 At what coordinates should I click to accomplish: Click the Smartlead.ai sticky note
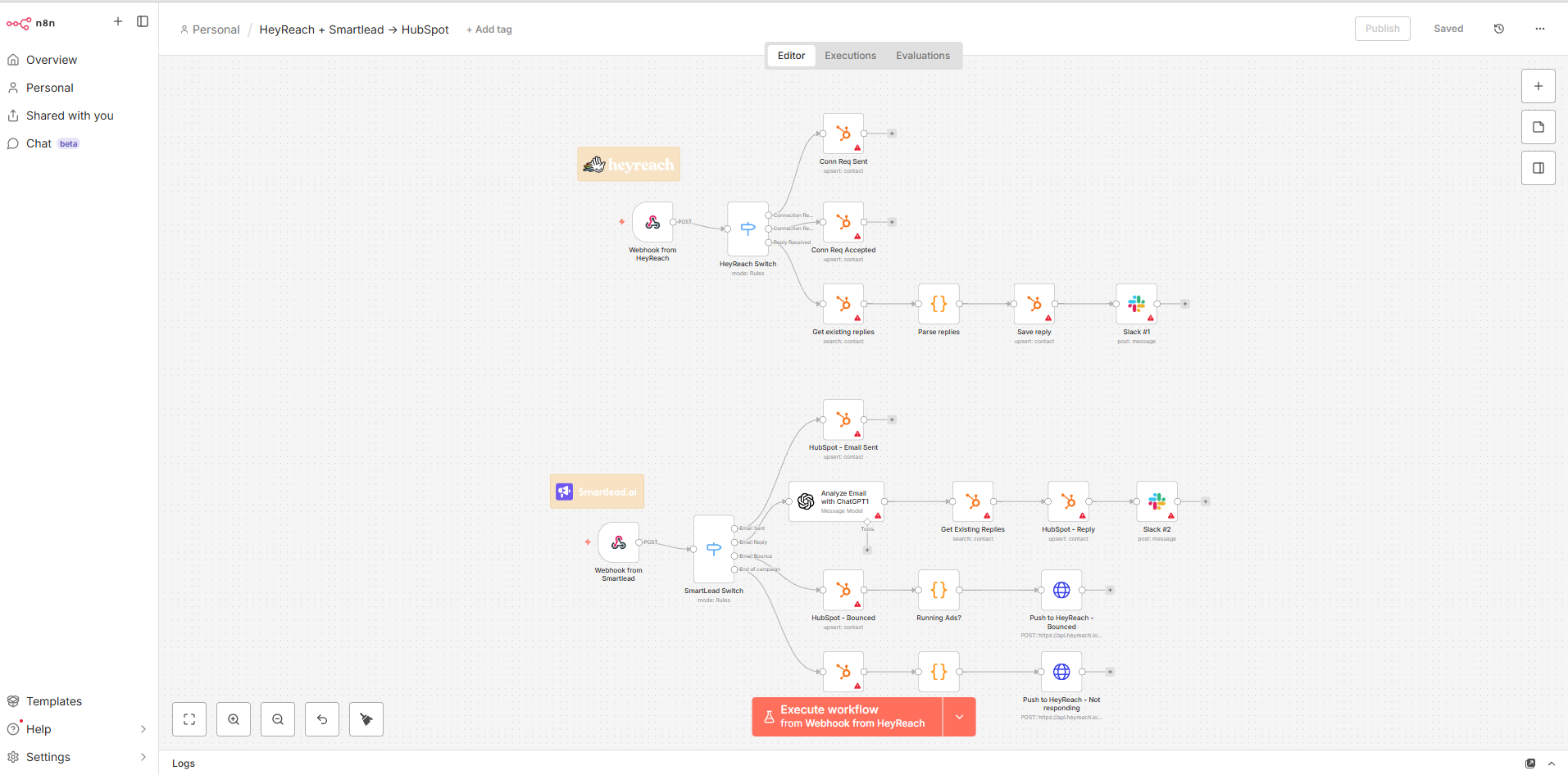(597, 492)
